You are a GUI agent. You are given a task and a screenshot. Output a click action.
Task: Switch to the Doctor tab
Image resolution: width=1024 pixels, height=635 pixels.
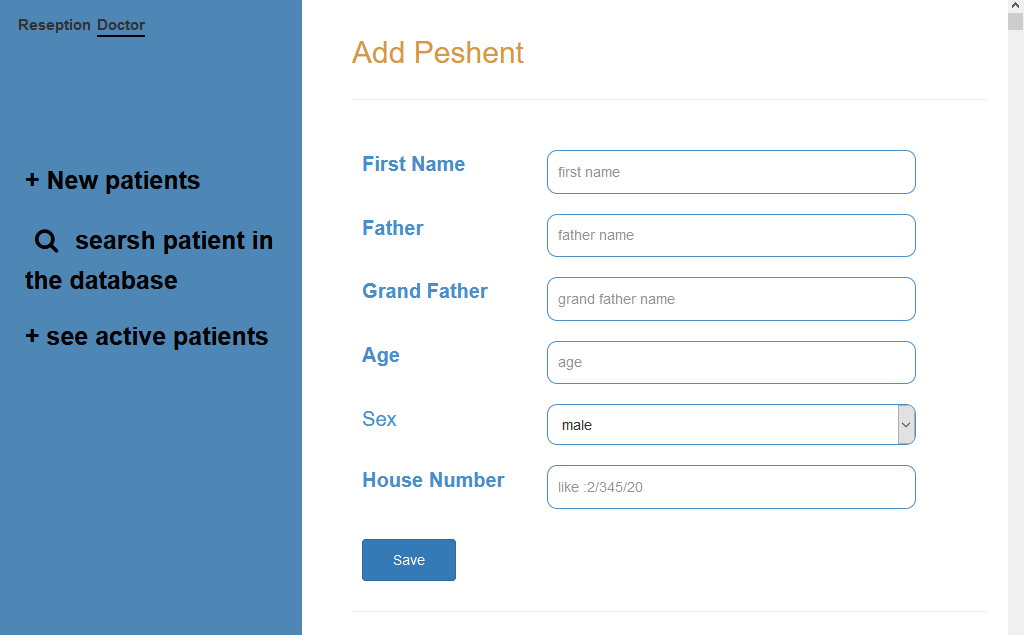[x=120, y=25]
